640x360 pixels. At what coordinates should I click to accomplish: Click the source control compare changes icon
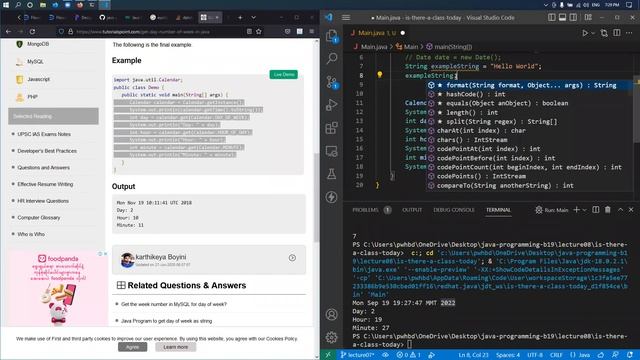tap(604, 33)
